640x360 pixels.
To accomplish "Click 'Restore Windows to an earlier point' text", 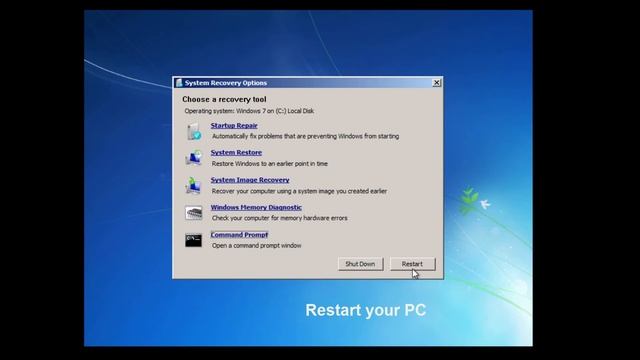I will point(270,164).
